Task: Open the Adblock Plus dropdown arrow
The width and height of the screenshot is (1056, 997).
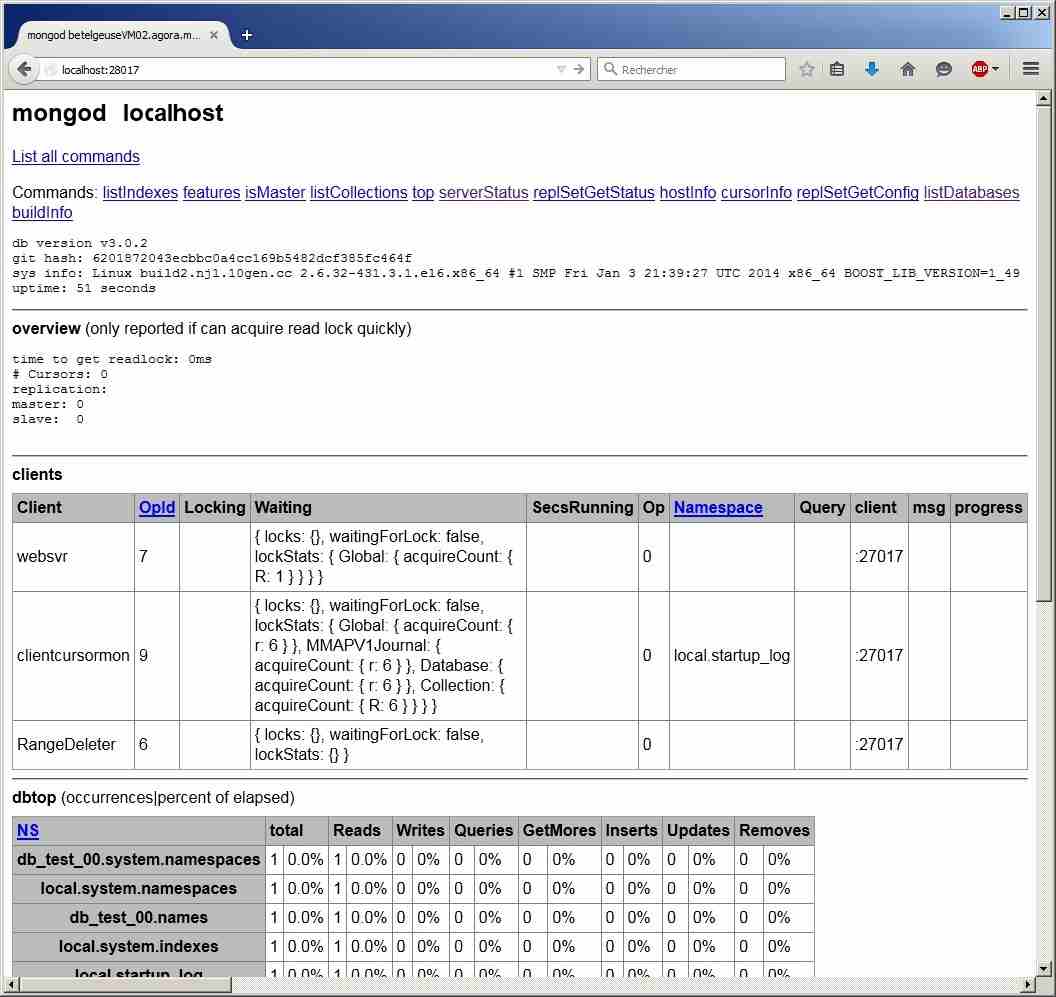Action: coord(996,69)
